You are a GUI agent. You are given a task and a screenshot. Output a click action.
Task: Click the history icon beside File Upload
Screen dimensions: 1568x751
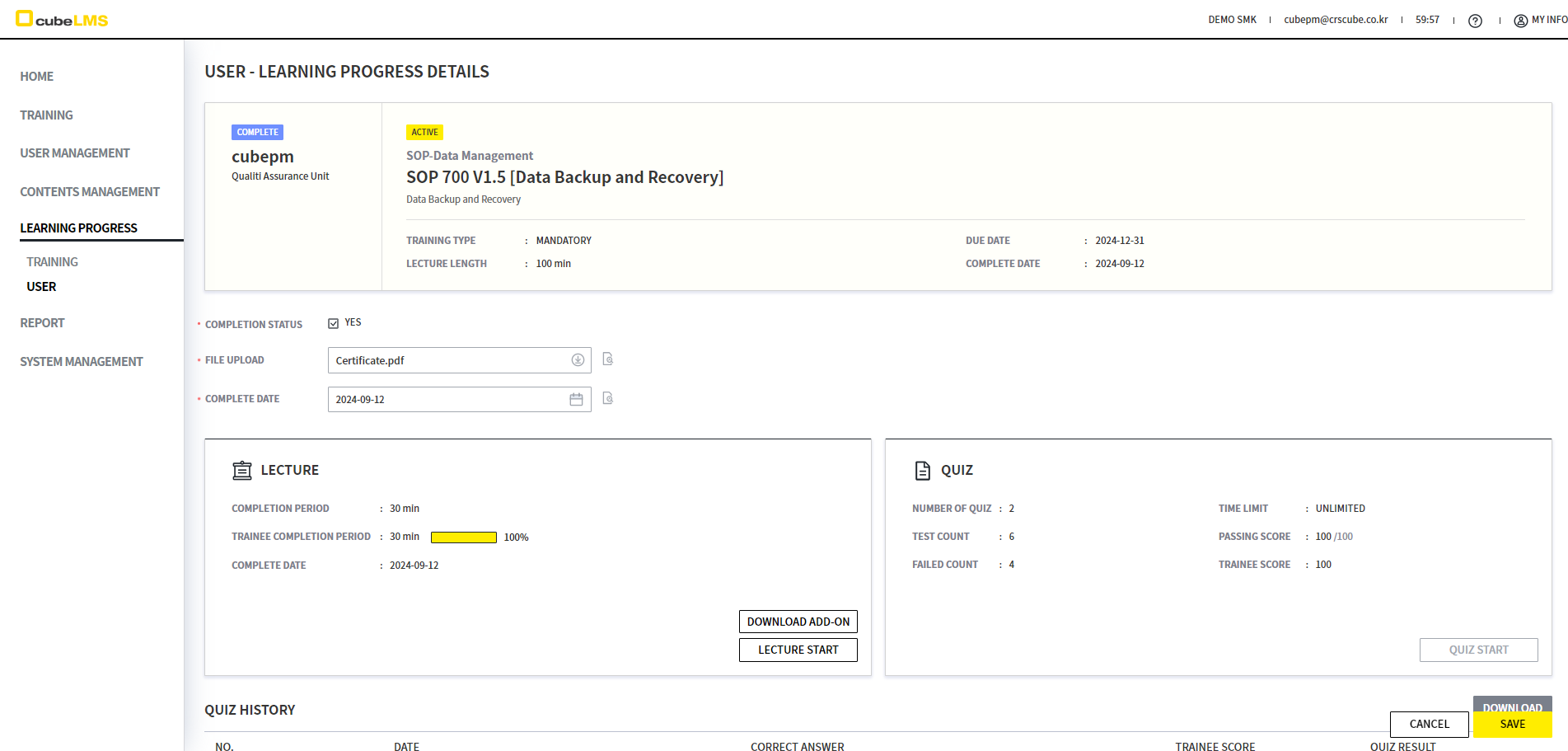click(608, 359)
